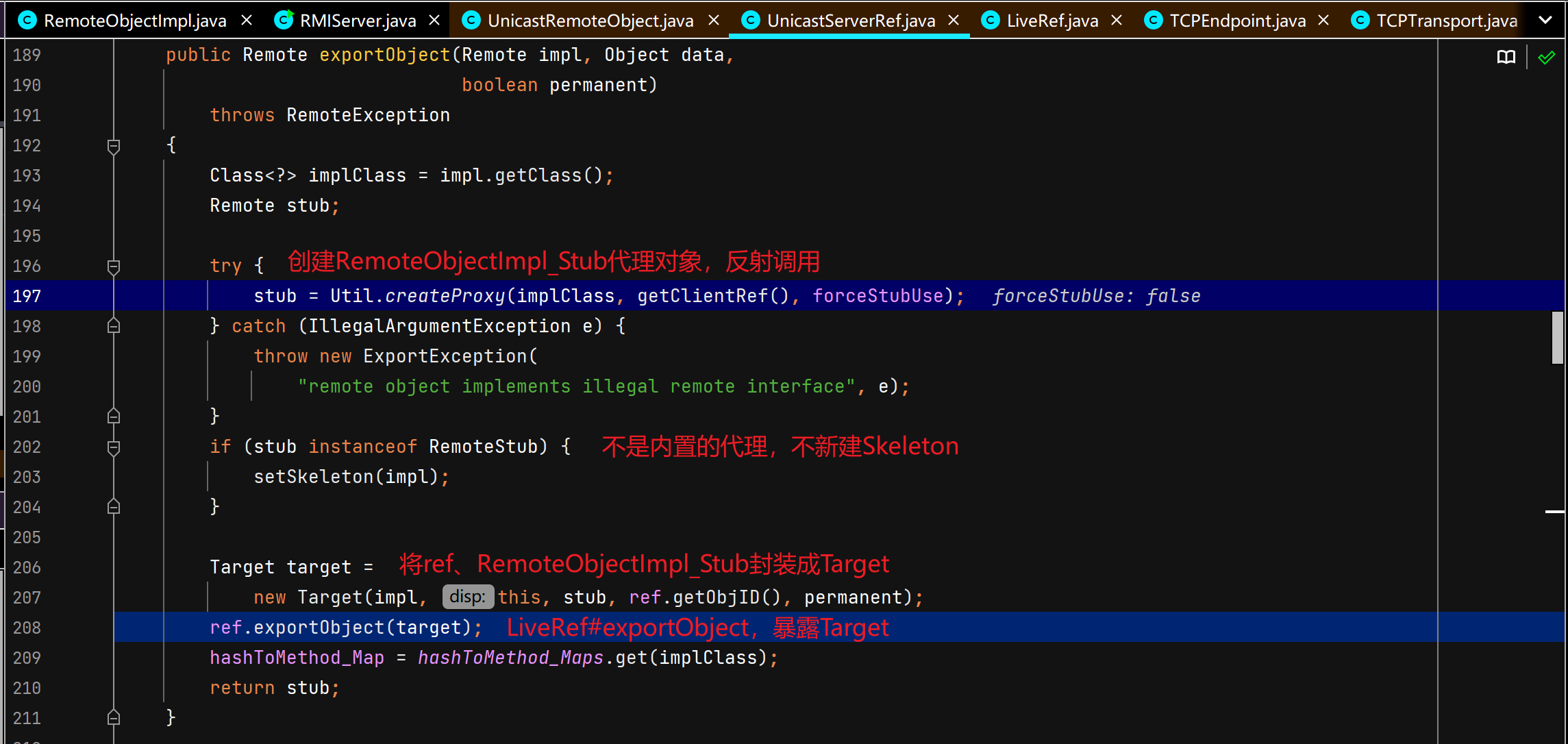Show hidden tabs dropdown arrow
The width and height of the screenshot is (1568, 744).
[1545, 21]
